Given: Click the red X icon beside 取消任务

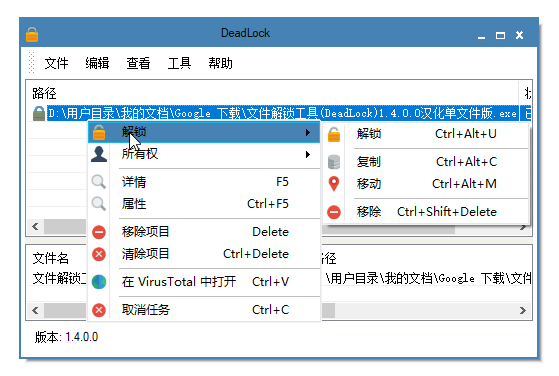Looking at the screenshot, I should (99, 310).
